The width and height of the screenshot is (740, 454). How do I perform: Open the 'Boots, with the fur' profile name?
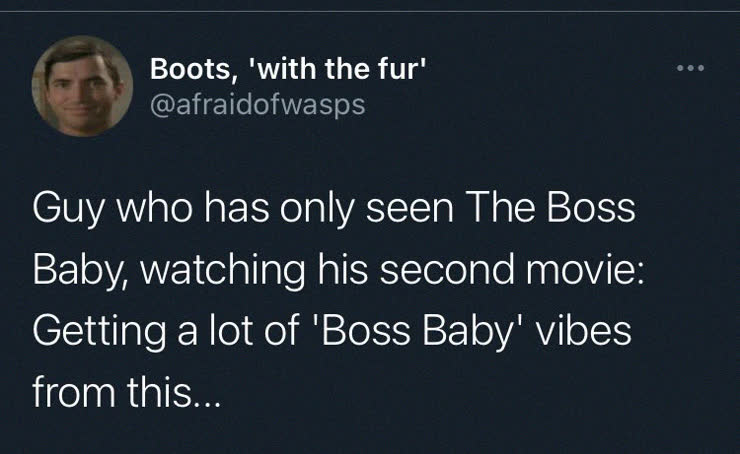(288, 69)
